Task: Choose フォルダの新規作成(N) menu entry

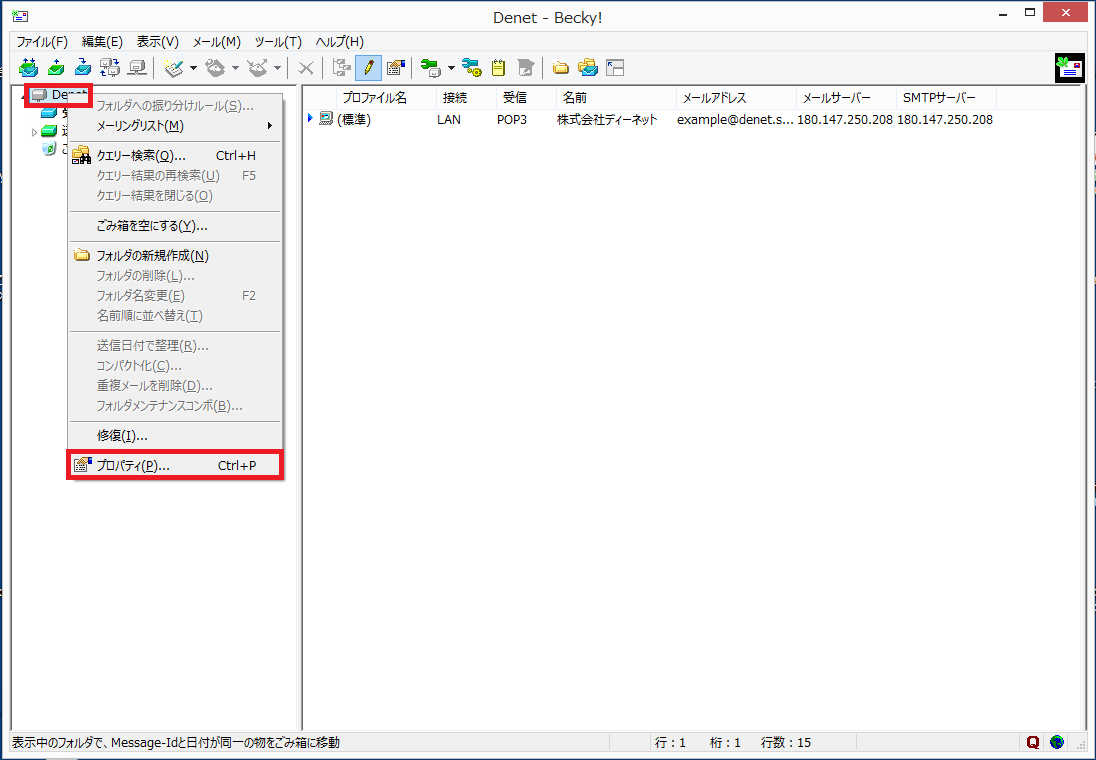Action: coord(175,256)
